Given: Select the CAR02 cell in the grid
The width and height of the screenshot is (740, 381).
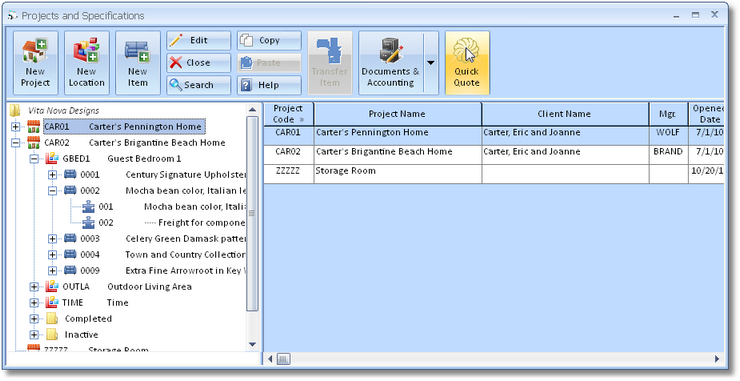Looking at the screenshot, I should (x=288, y=154).
